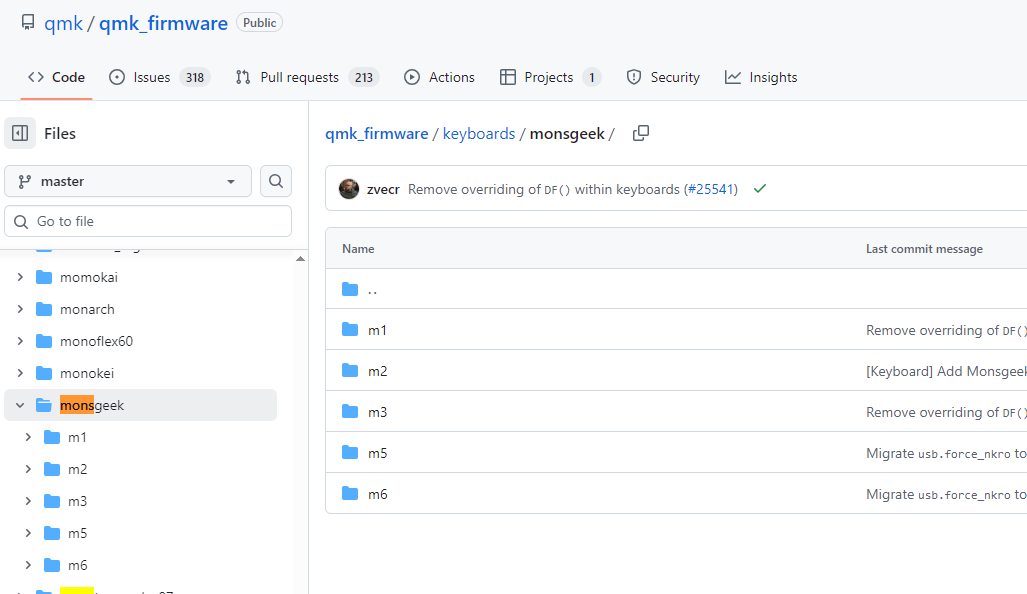Open pull request #25541 link
The height and width of the screenshot is (594, 1027).
click(x=710, y=189)
